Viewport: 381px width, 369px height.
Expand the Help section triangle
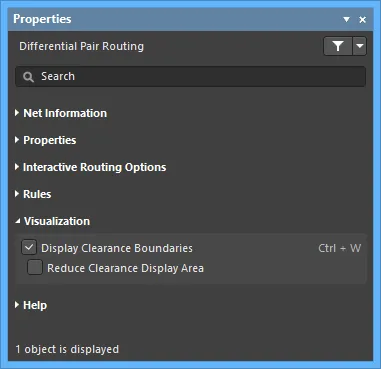[x=17, y=305]
